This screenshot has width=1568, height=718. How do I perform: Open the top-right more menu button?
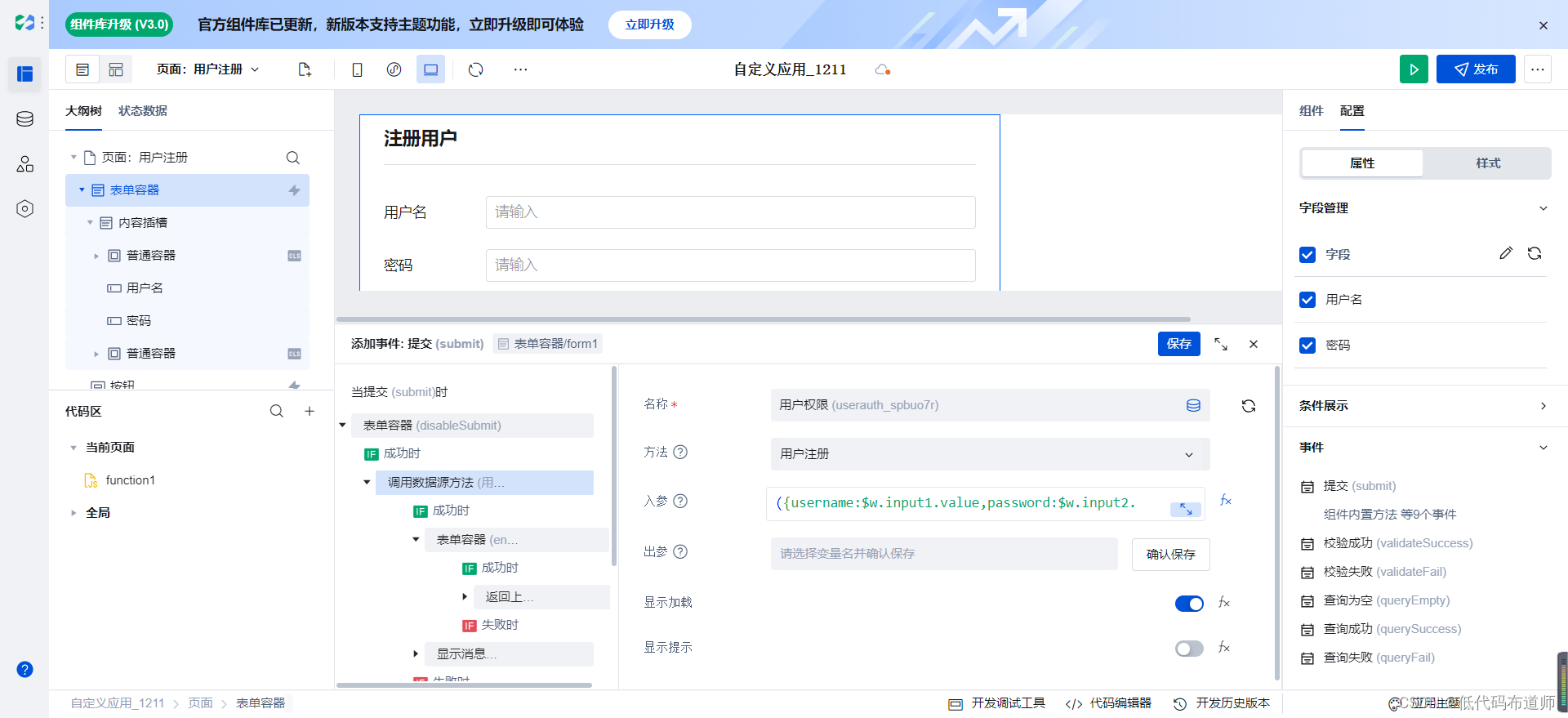click(x=1537, y=69)
